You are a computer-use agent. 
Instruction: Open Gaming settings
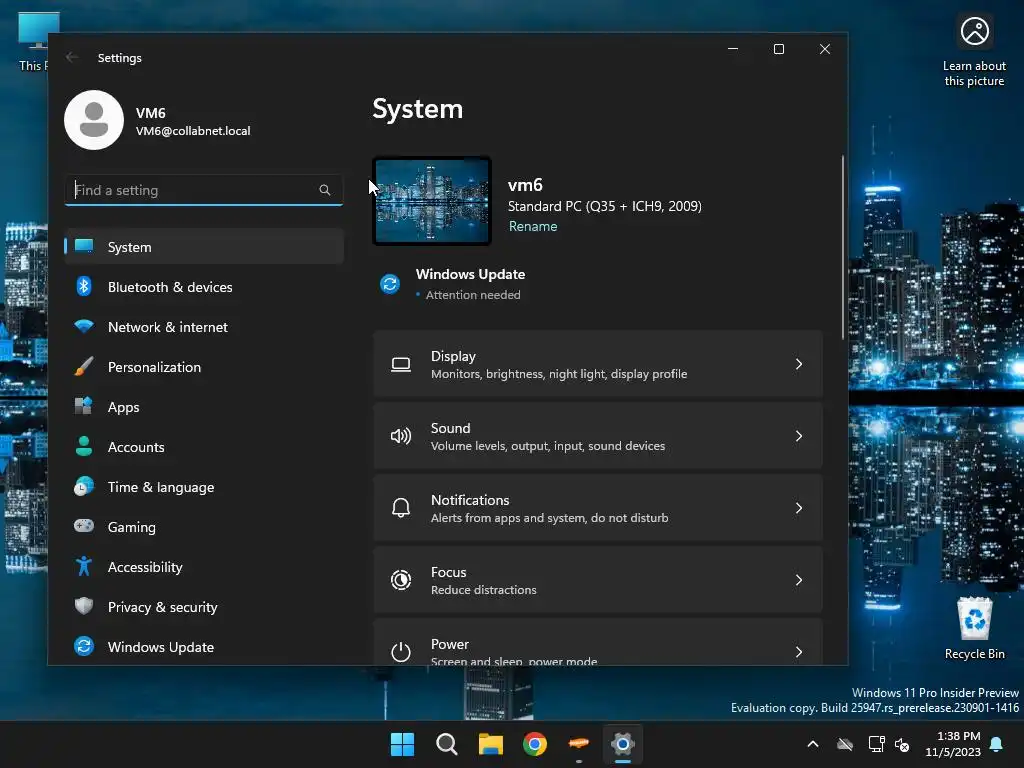[204, 526]
